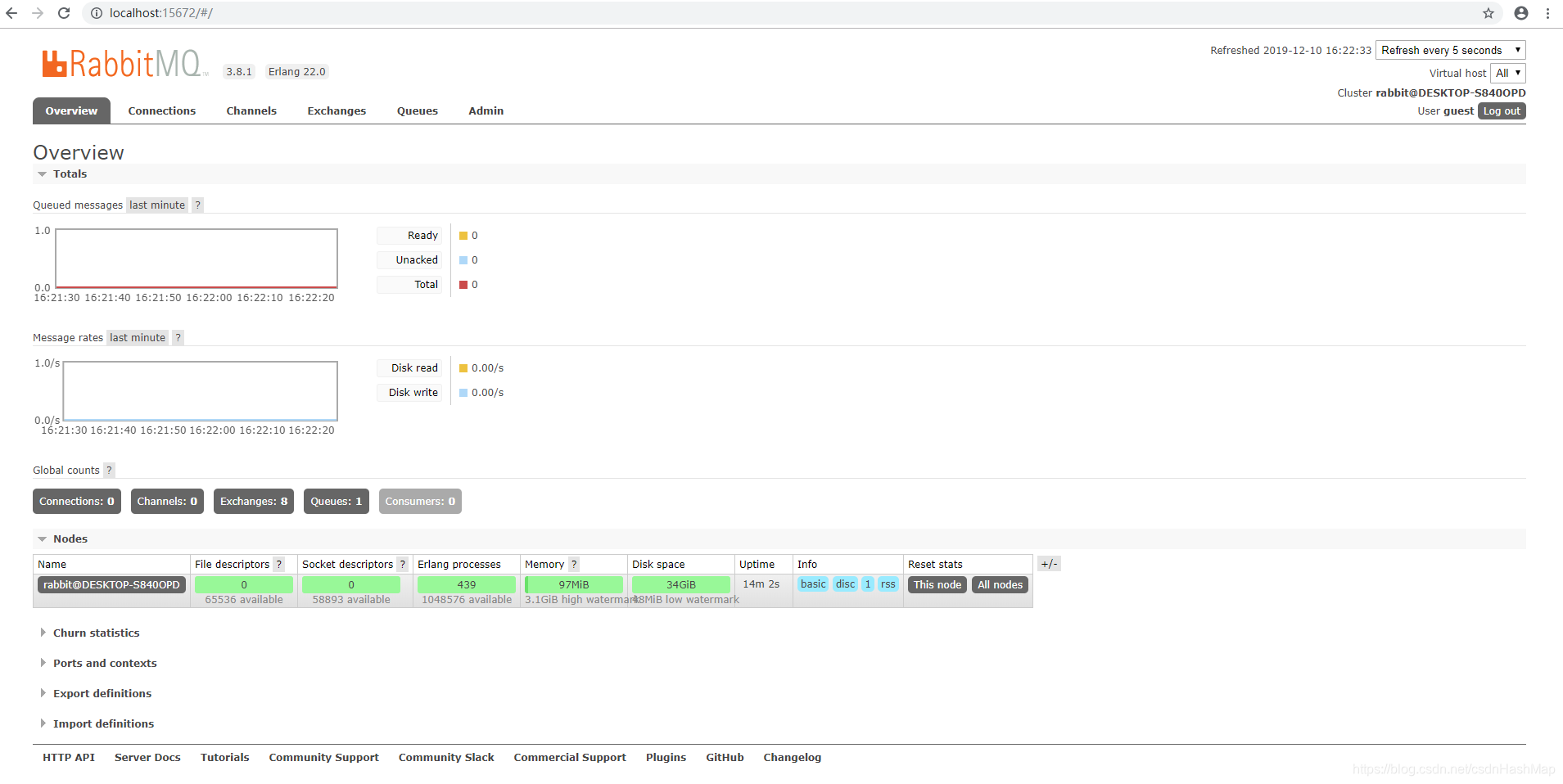Click the blue Unacked legend swatch
The height and width of the screenshot is (784, 1563).
463,260
